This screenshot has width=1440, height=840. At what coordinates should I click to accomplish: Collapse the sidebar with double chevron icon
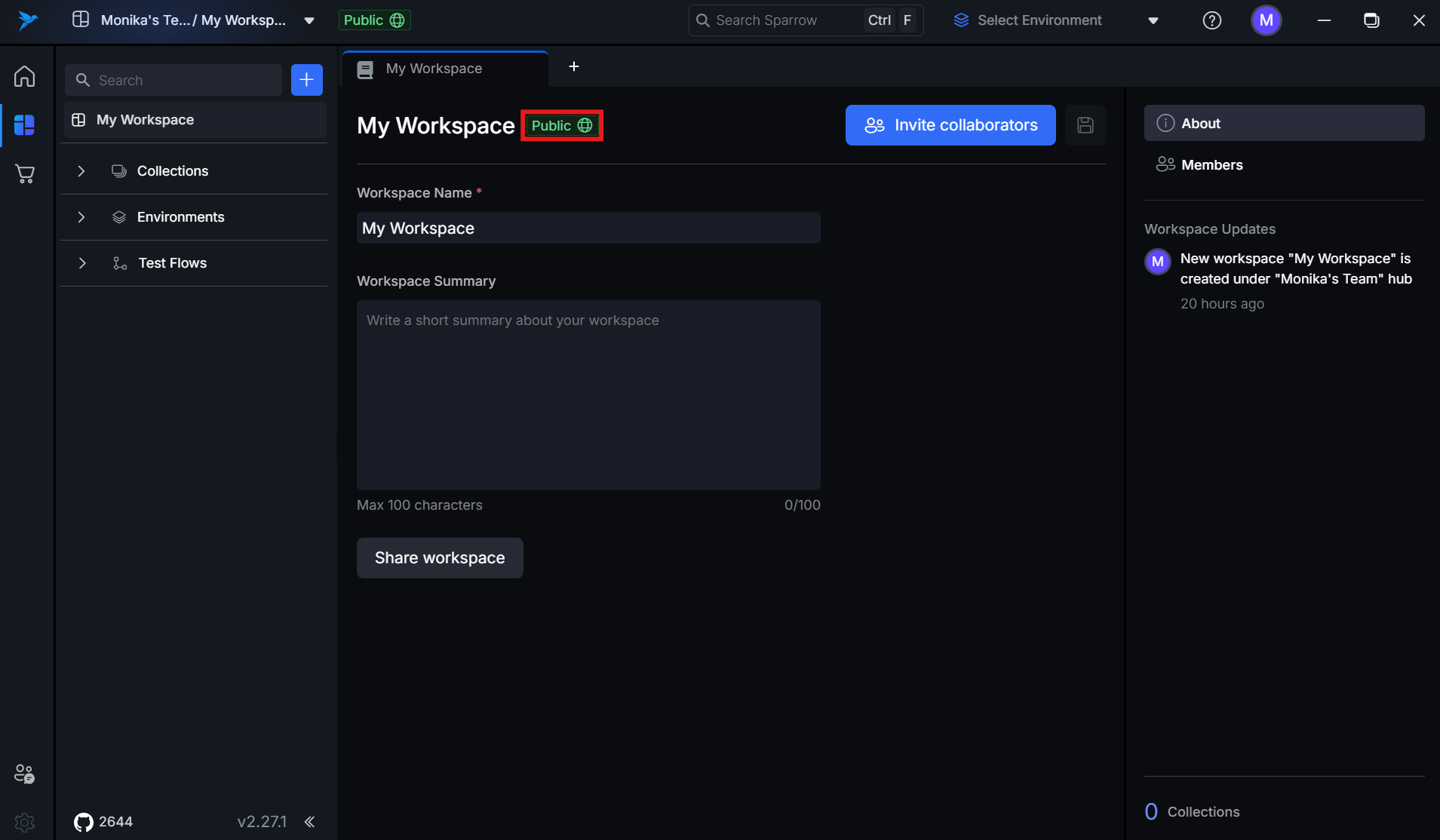309,822
